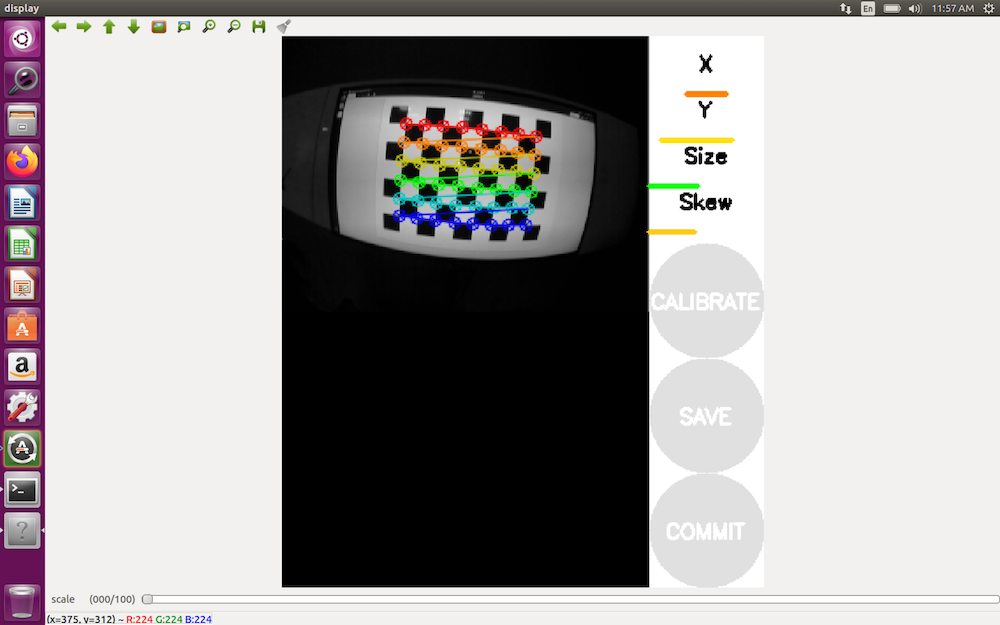
Task: Select the up arrow navigation icon
Action: point(108,26)
